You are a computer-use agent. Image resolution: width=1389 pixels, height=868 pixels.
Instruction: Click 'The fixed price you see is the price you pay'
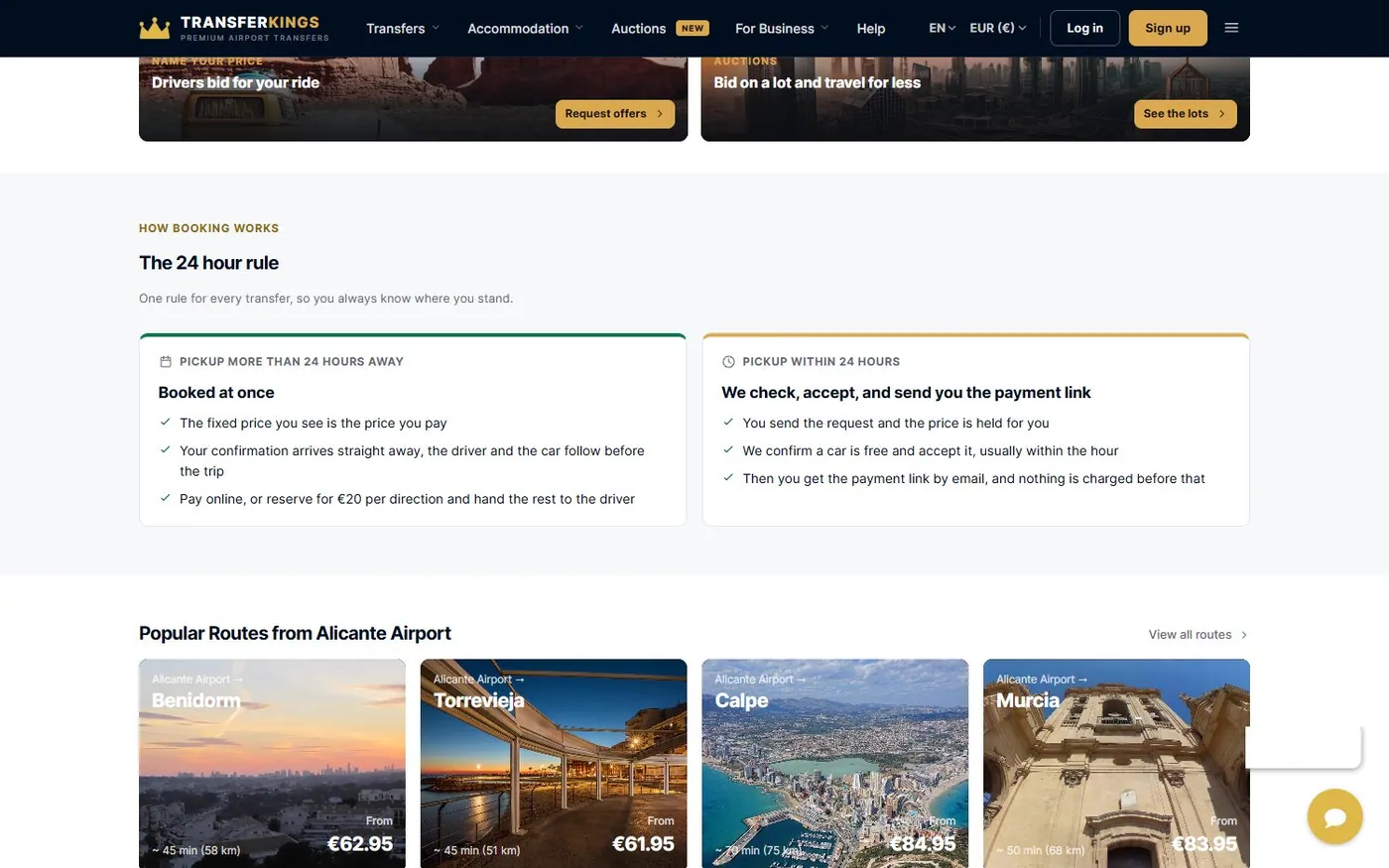point(314,424)
